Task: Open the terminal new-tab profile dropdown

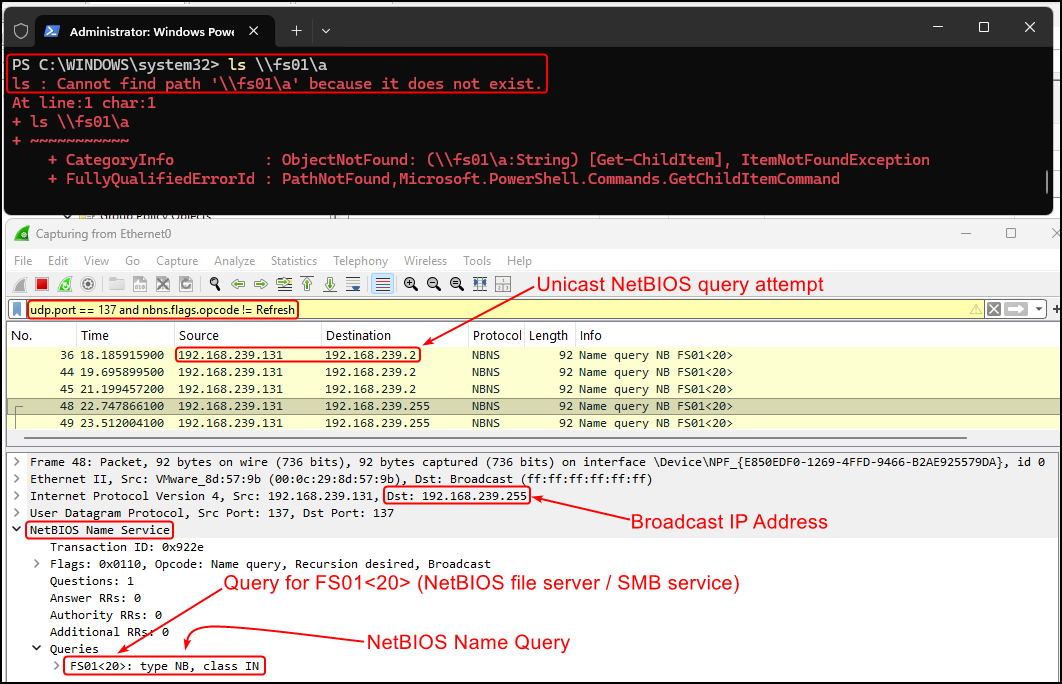Action: 326,31
